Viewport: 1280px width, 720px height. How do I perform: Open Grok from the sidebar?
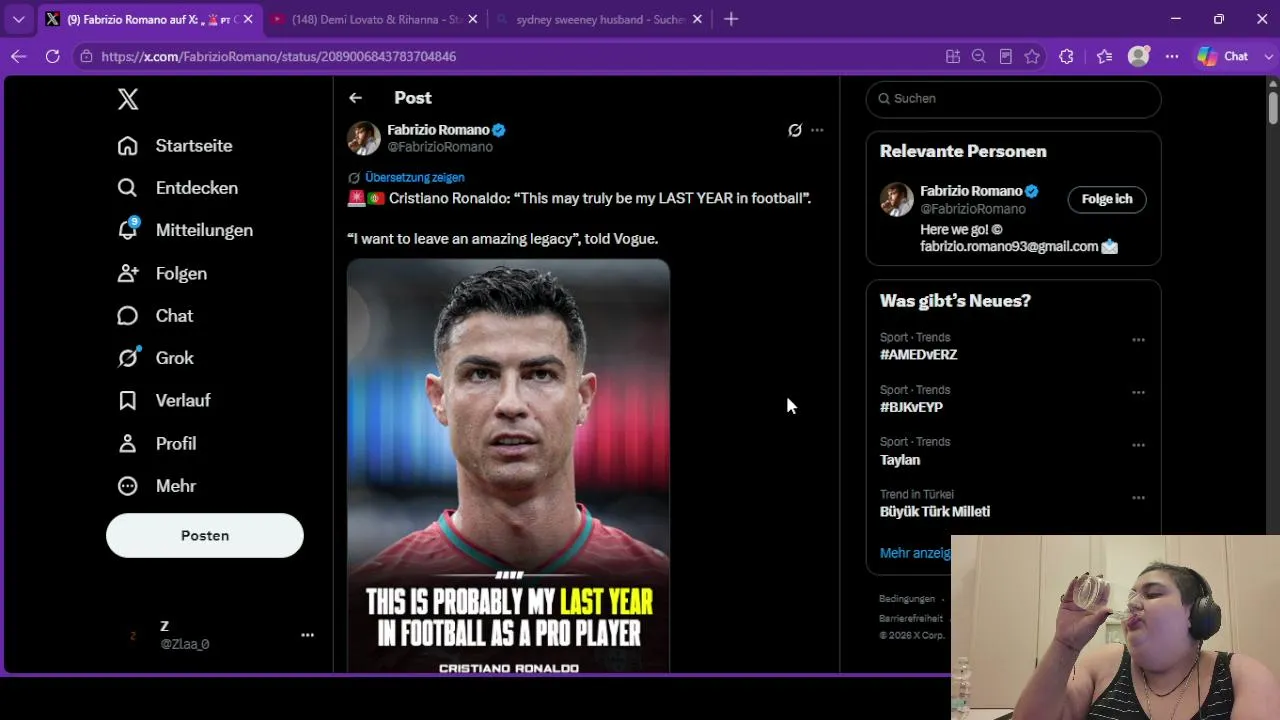click(x=155, y=358)
